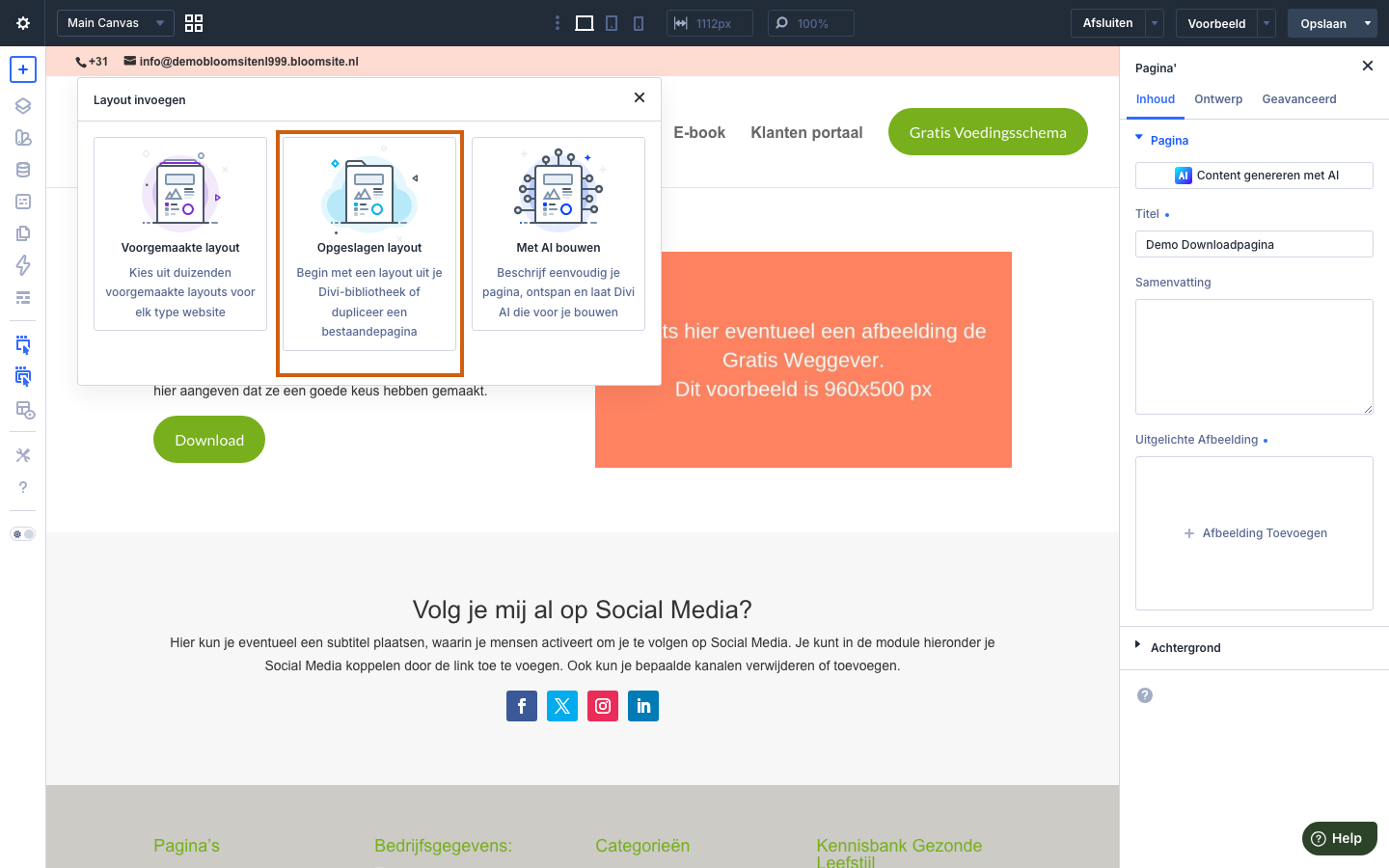
Task: Expand the Opslaan dropdown arrow
Action: pos(1367,23)
